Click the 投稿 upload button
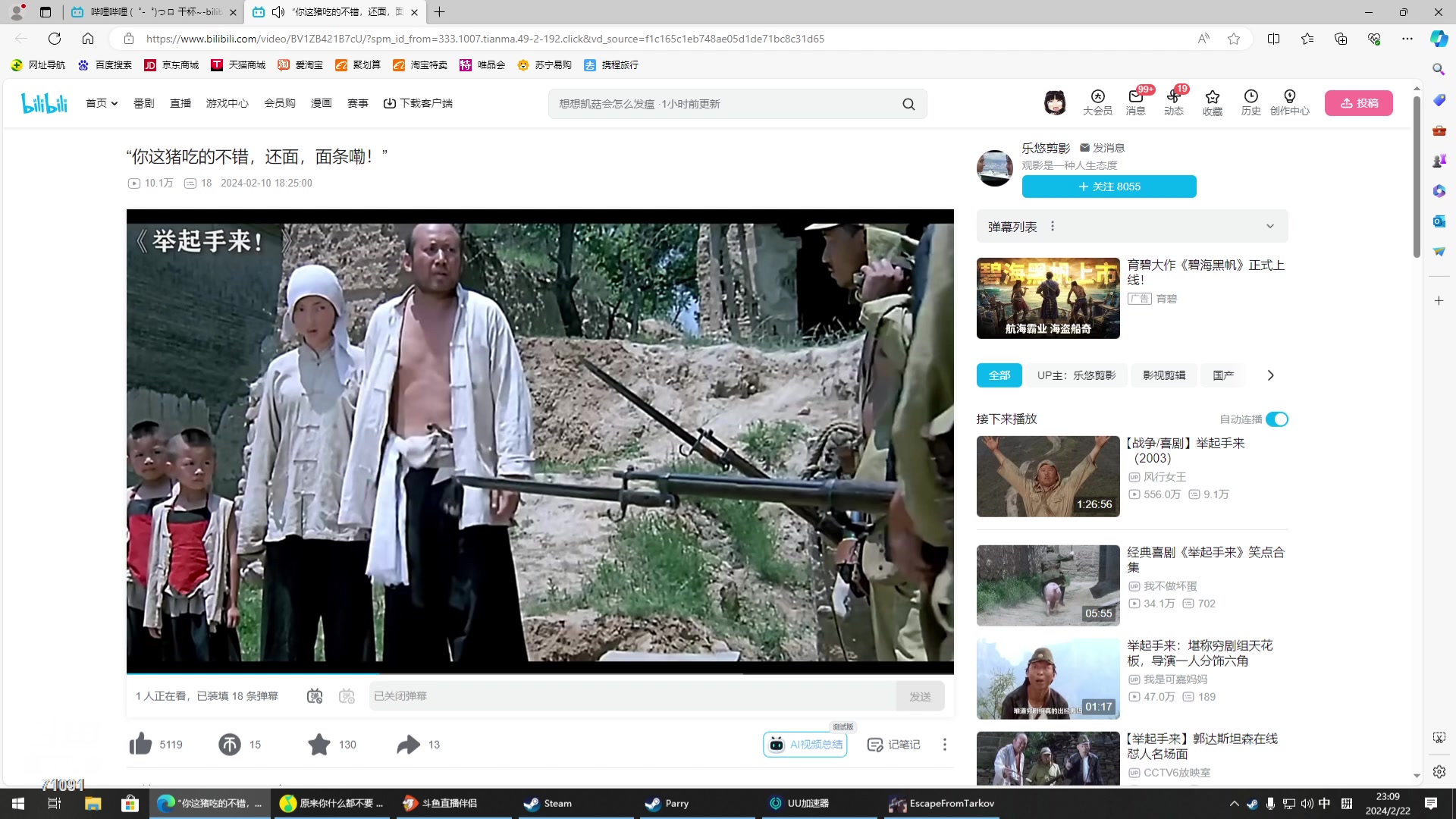This screenshot has height=819, width=1456. point(1358,103)
